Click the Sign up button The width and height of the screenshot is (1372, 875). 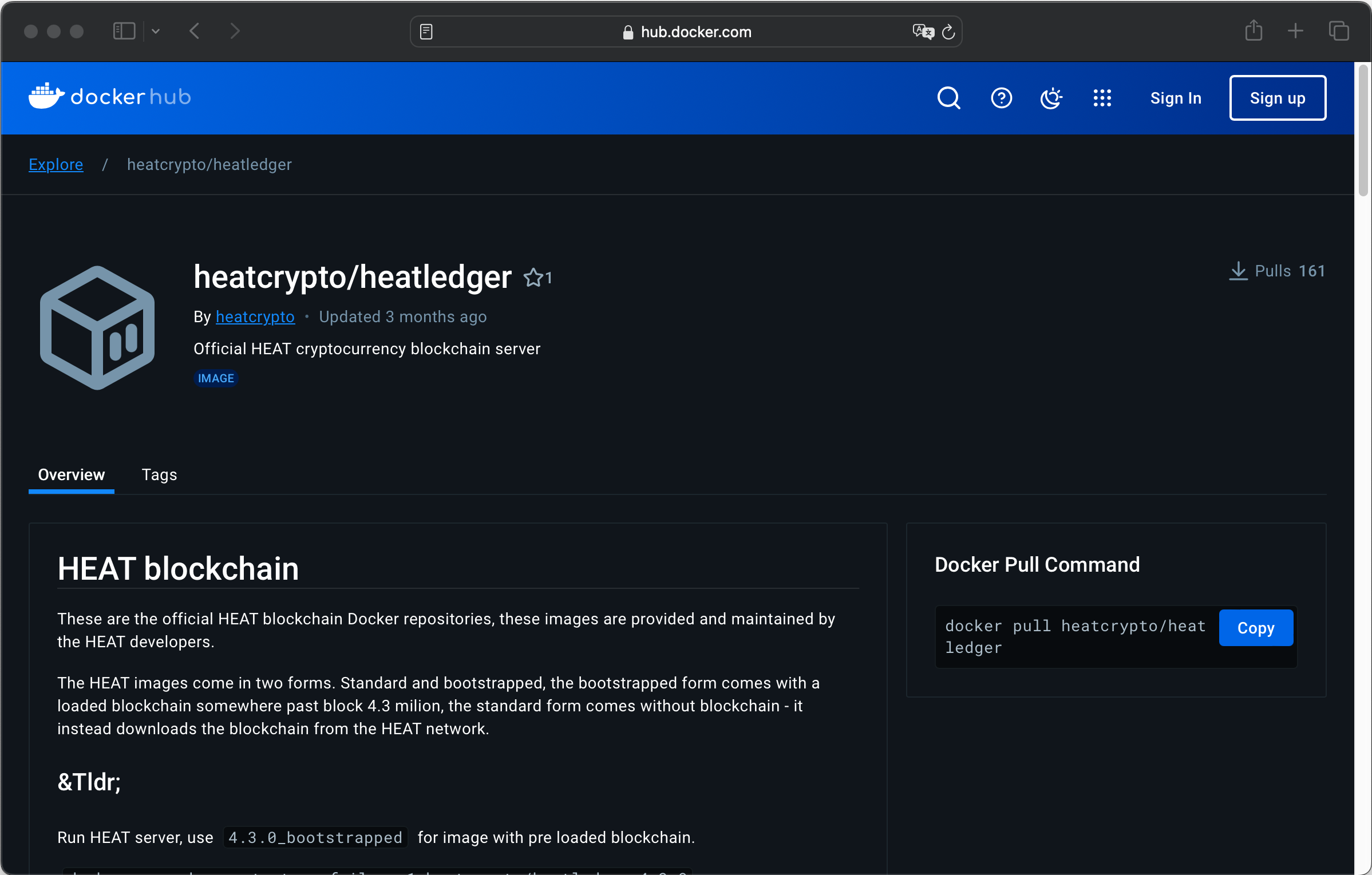point(1278,98)
